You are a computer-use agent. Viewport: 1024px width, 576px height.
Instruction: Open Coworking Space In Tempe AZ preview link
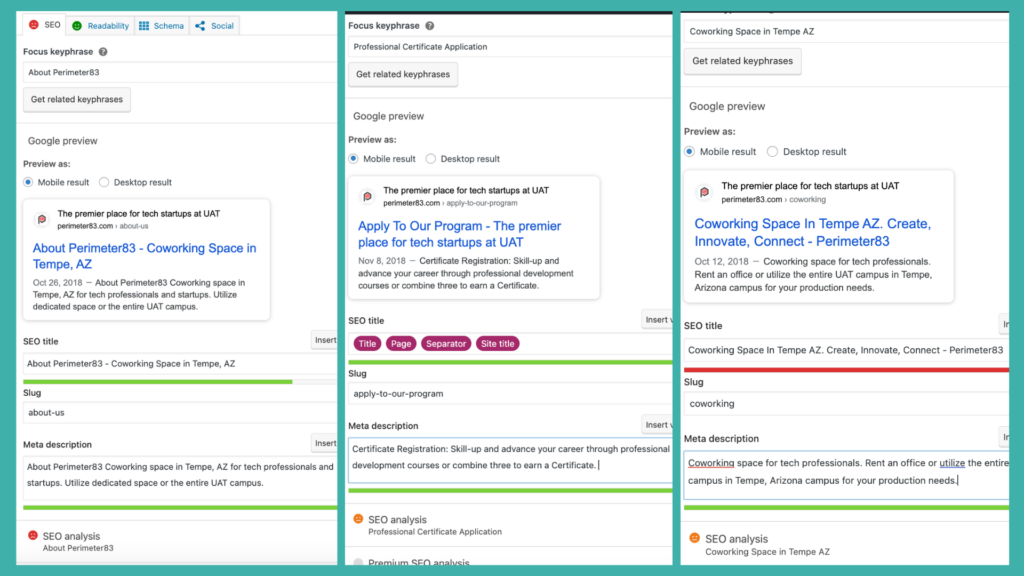(x=812, y=232)
